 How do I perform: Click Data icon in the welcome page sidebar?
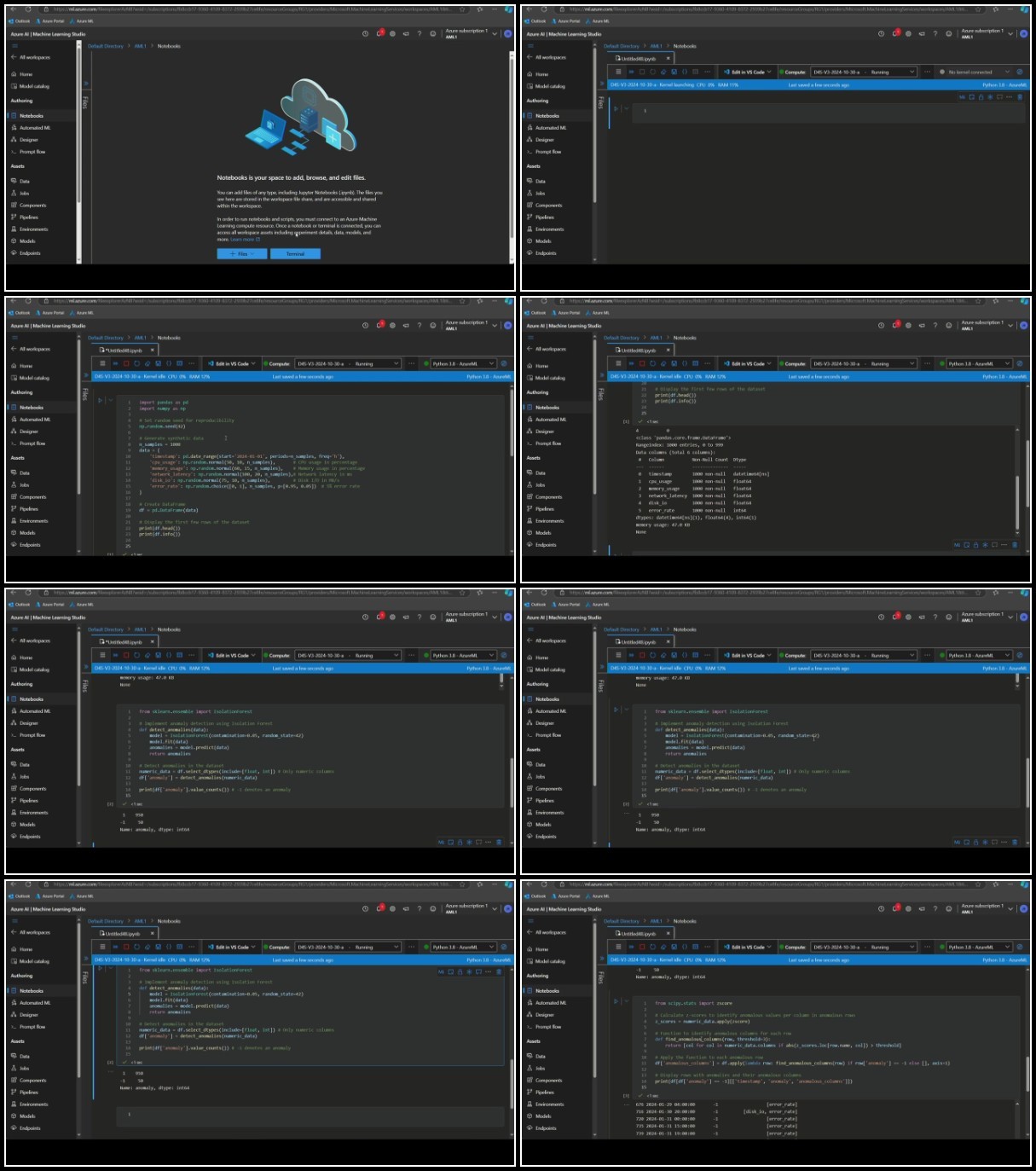click(14, 181)
